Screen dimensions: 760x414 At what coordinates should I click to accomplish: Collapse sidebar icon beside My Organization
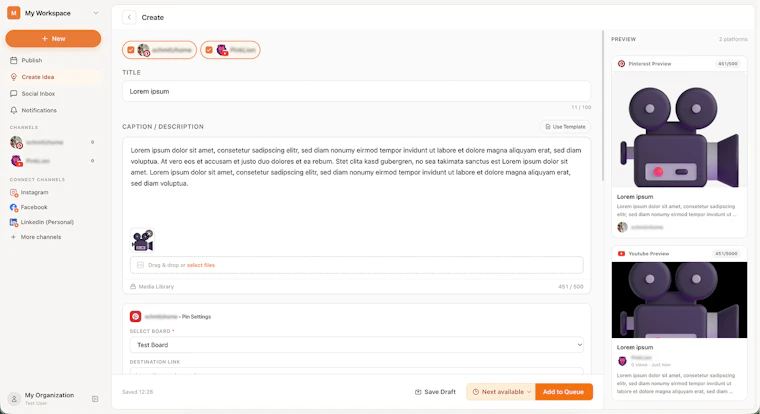(95, 399)
